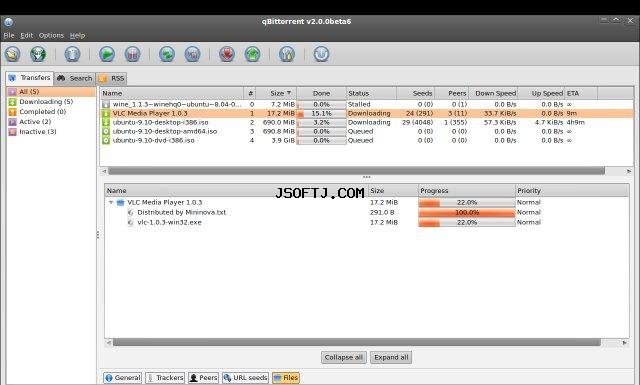This screenshot has height=385, width=640.
Task: Click the download from URL globe icon
Action: point(38,54)
